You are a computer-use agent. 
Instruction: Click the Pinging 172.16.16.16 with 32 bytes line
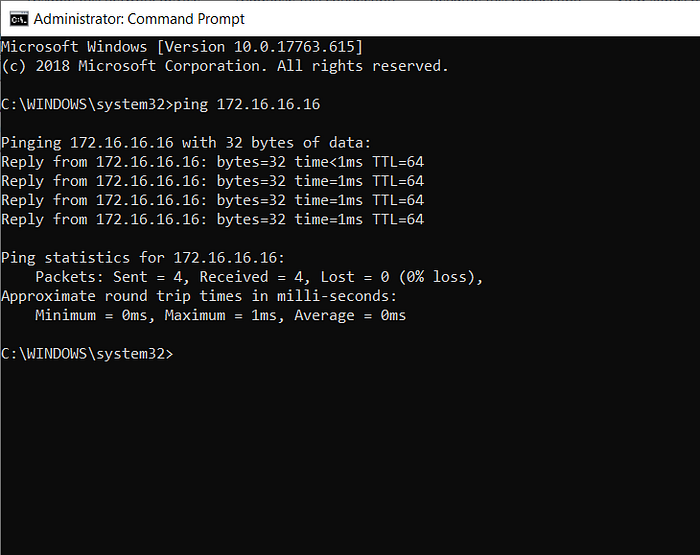(186, 143)
